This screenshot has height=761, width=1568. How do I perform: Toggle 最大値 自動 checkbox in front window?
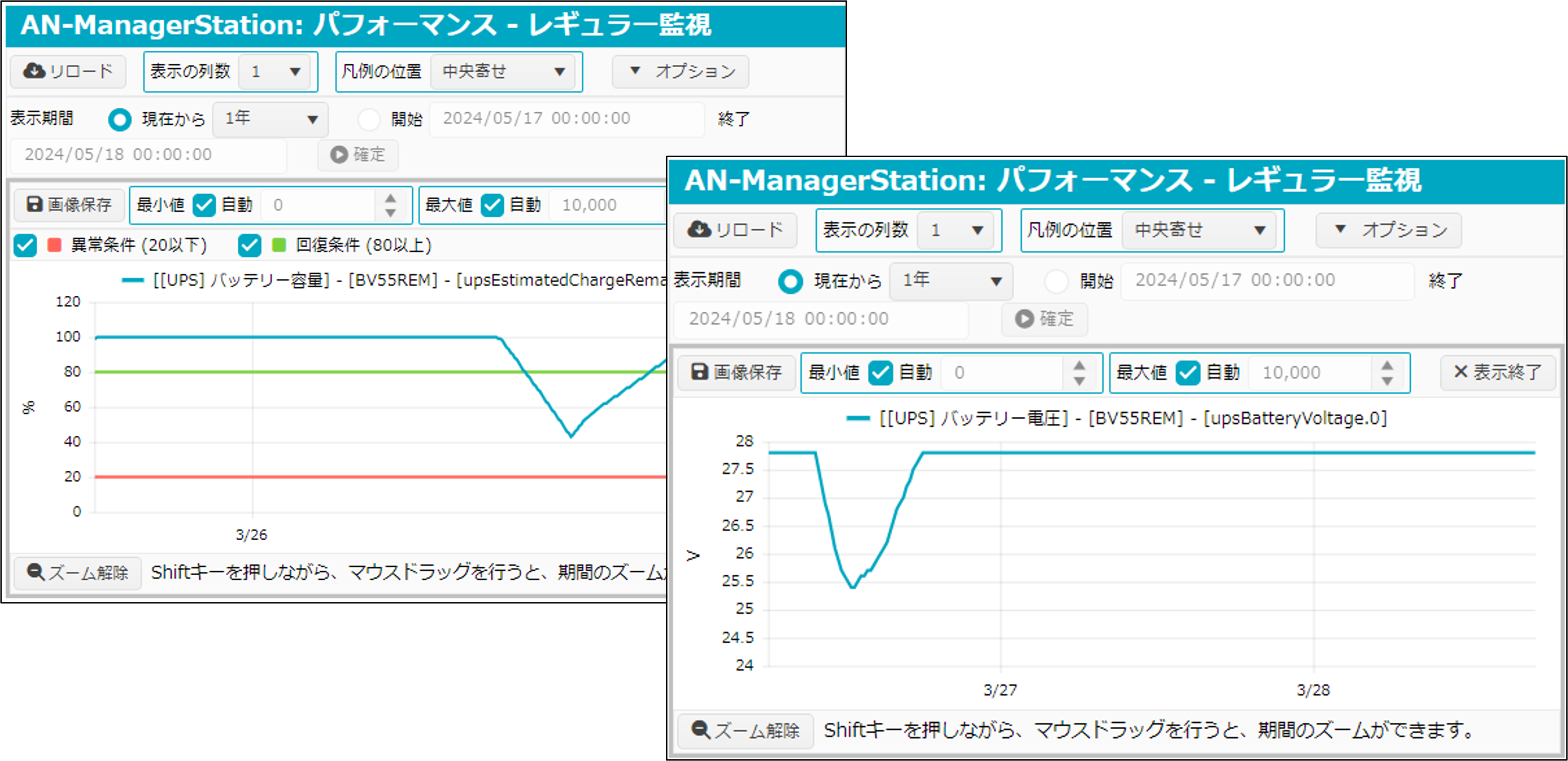click(x=1188, y=372)
